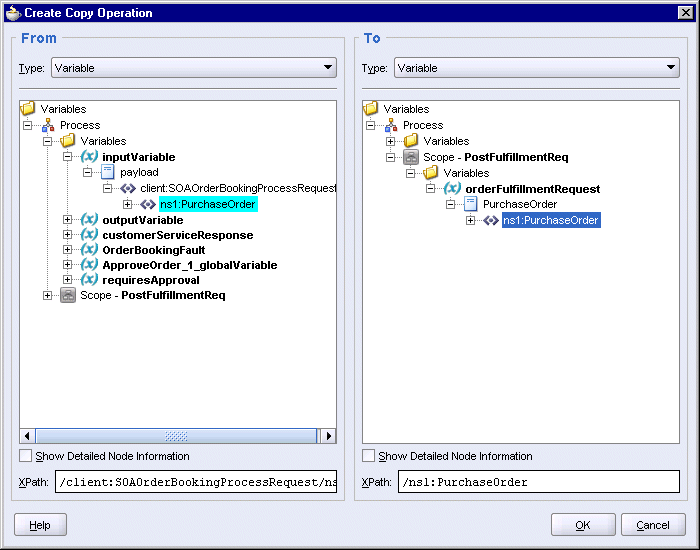Click the From tree horizontal scrollbar thumb
This screenshot has width=700, height=550.
(176, 436)
